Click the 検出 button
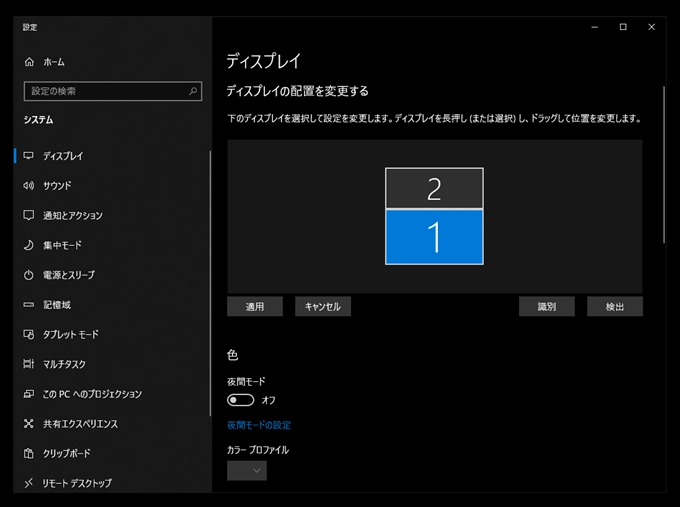This screenshot has width=680, height=507. (x=615, y=307)
